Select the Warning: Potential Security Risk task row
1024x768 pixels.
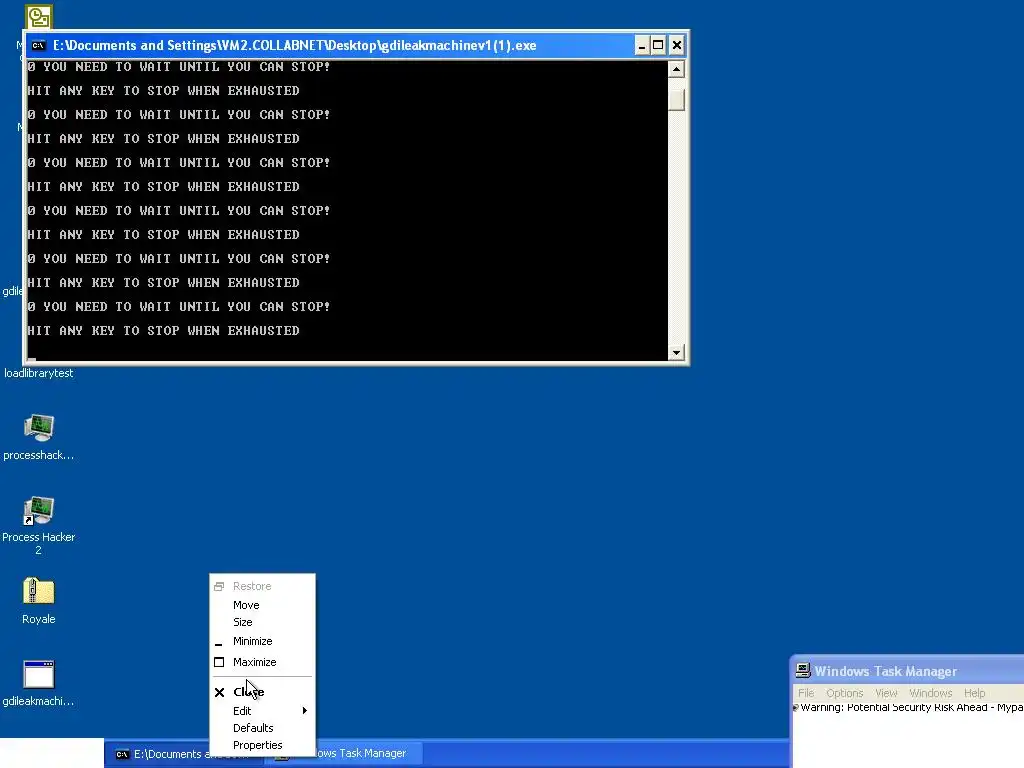[908, 707]
